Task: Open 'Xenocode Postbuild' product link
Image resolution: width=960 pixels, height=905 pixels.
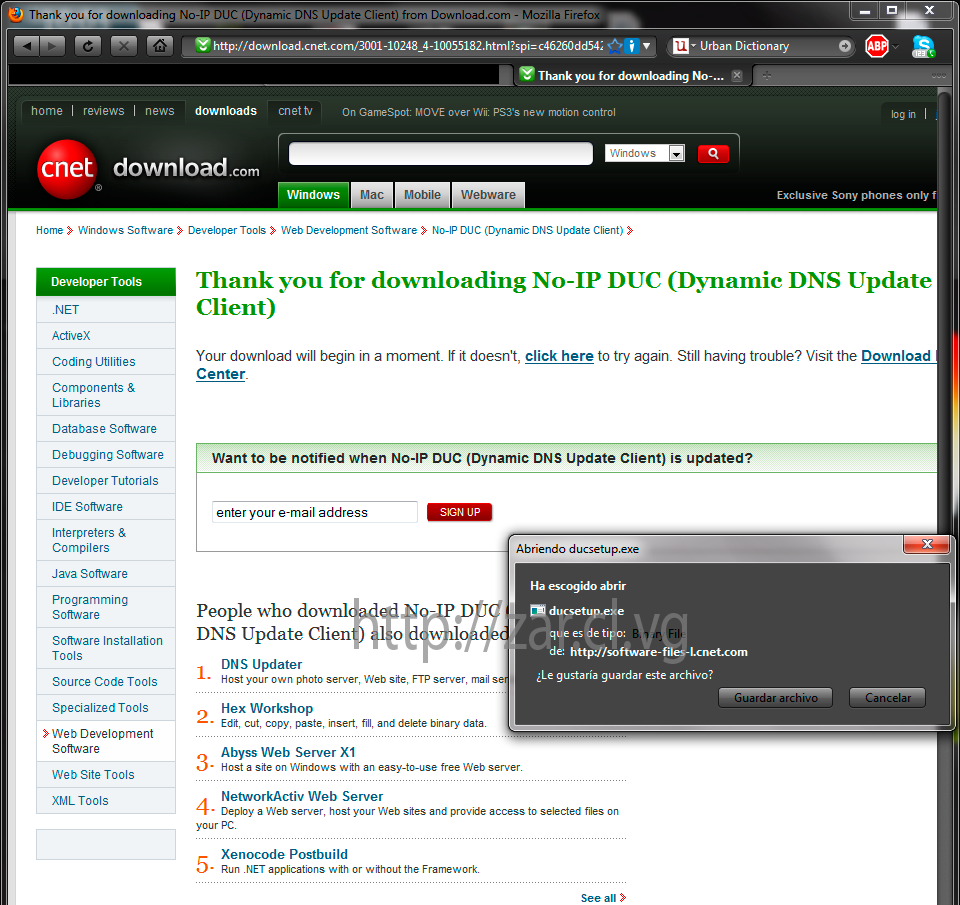Action: click(x=284, y=854)
